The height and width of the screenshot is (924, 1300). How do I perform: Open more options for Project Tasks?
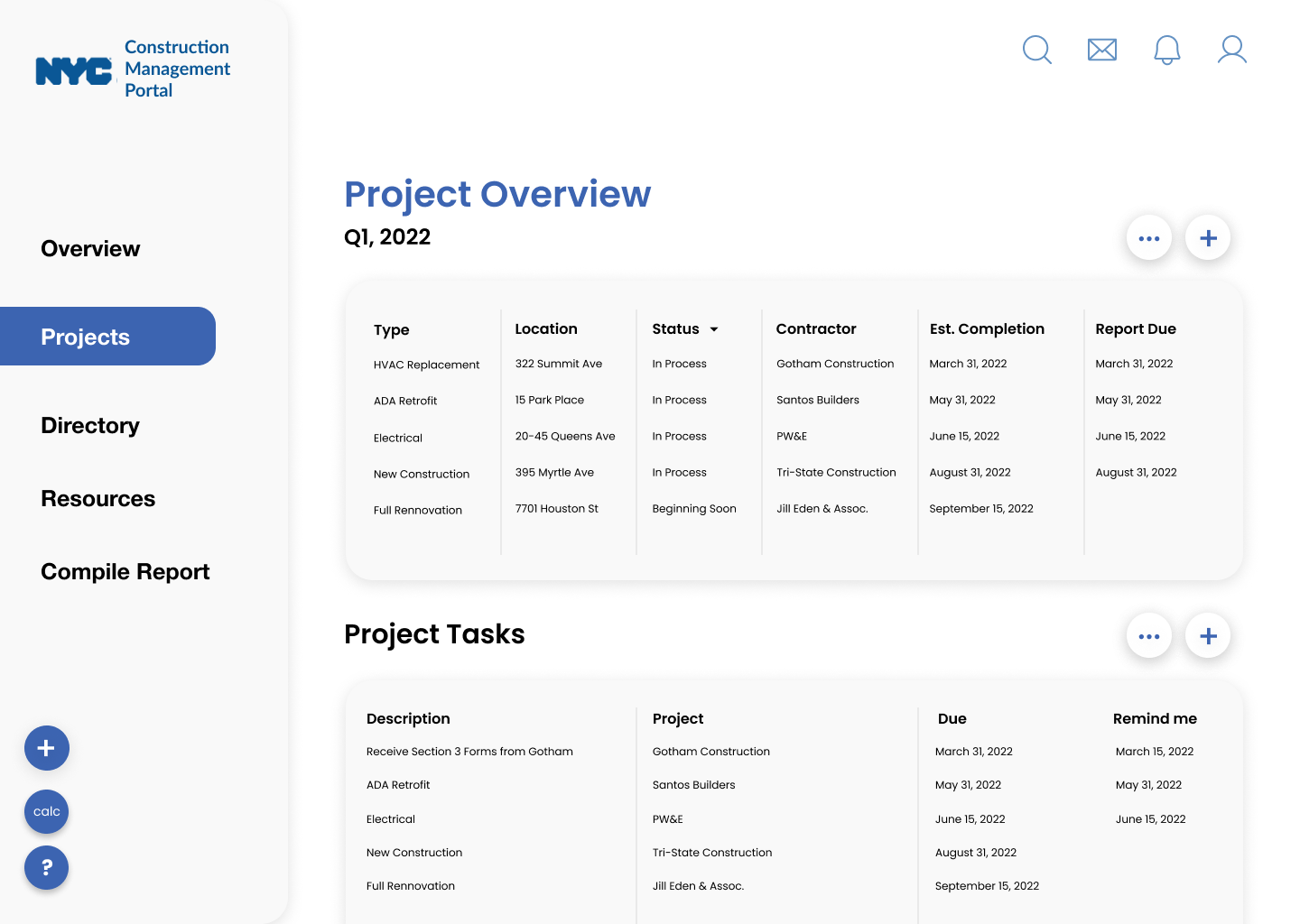click(1148, 635)
